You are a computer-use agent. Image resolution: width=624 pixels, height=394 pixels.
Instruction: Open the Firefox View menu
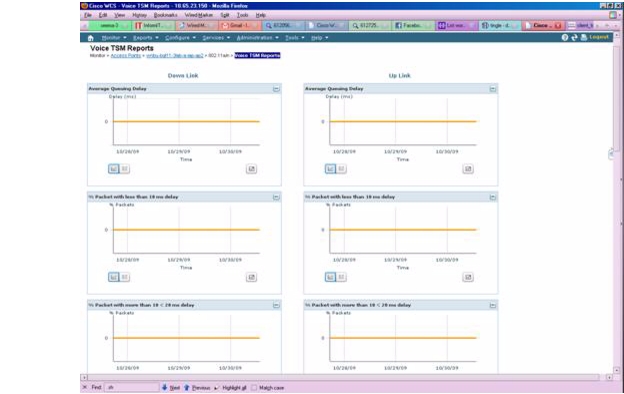[x=120, y=15]
